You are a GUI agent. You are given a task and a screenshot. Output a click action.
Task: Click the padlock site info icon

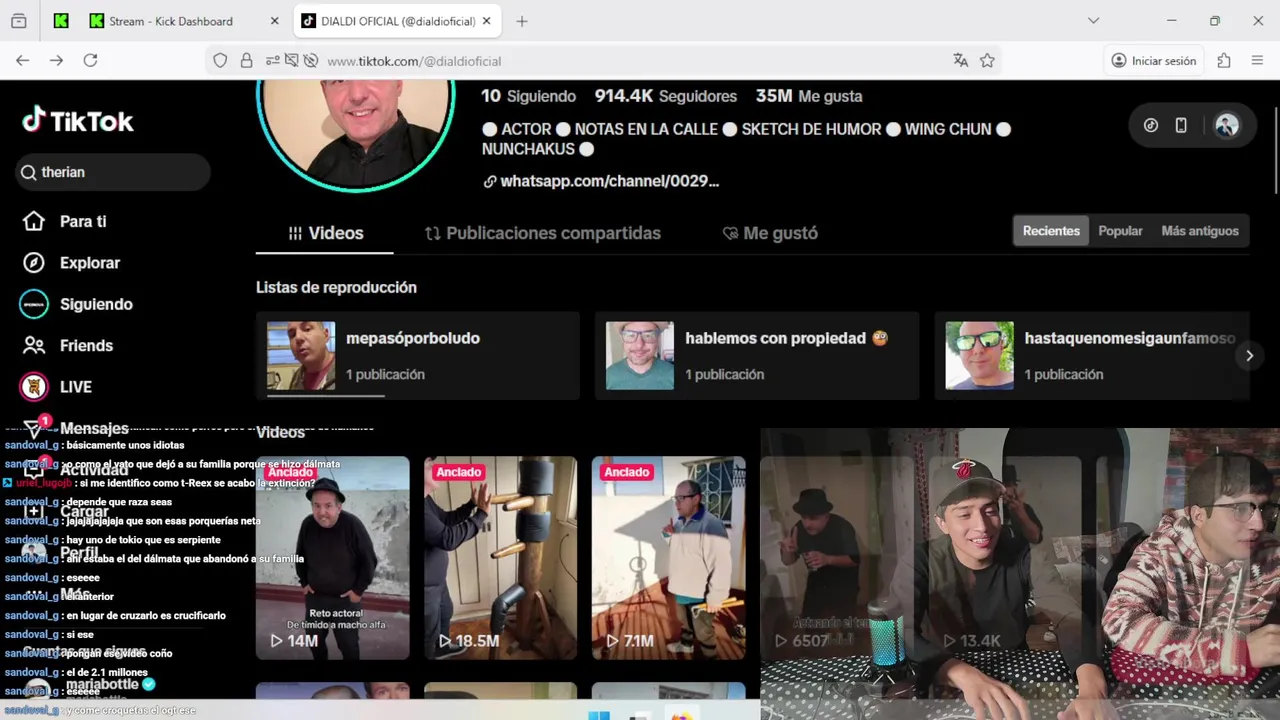tap(246, 61)
